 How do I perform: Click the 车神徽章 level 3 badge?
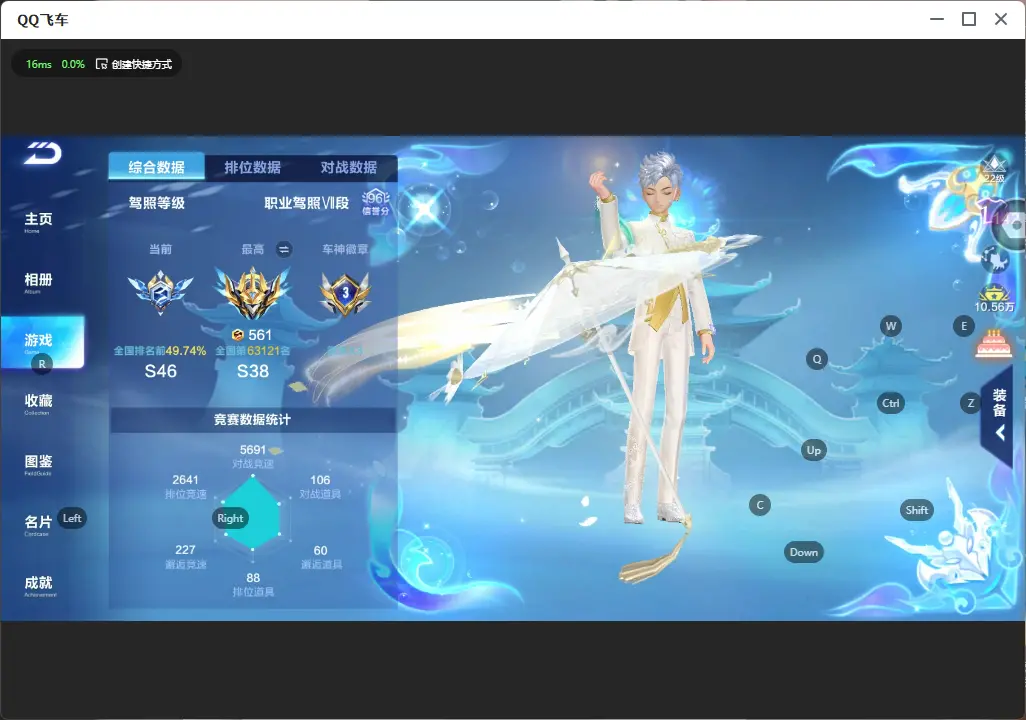pyautogui.click(x=345, y=293)
